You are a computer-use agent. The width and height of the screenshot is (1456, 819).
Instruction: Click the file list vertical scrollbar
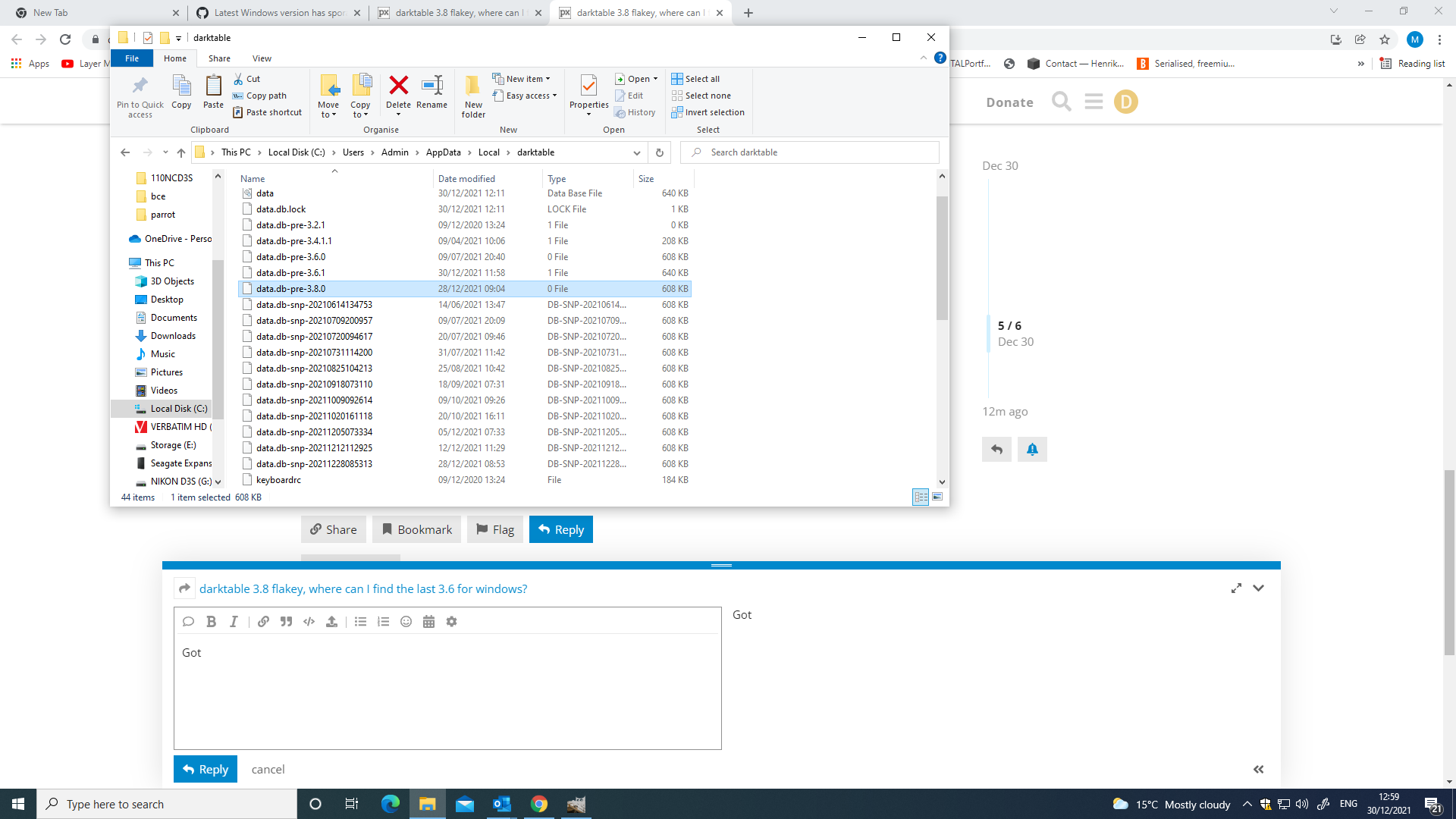click(942, 258)
